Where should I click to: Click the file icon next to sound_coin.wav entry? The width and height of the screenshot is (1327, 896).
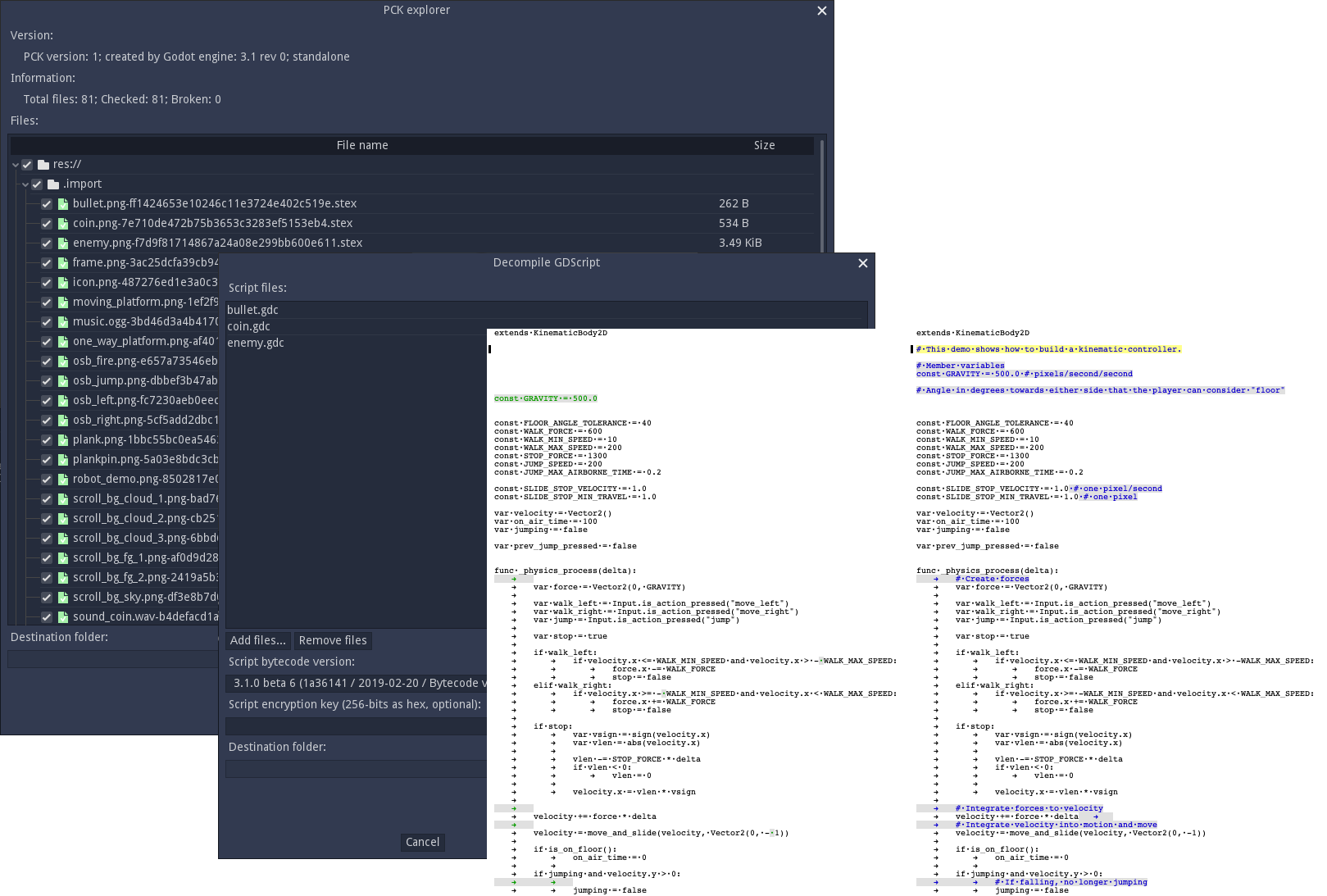(x=63, y=616)
